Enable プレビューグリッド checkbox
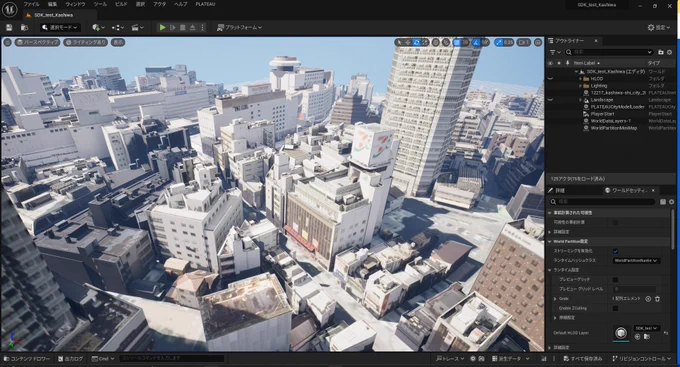The image size is (680, 367). point(615,280)
